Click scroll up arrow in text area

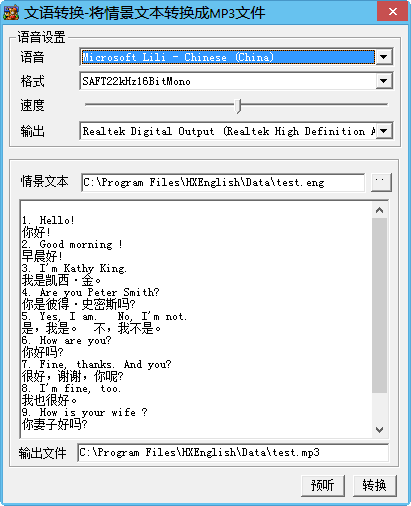(379, 210)
